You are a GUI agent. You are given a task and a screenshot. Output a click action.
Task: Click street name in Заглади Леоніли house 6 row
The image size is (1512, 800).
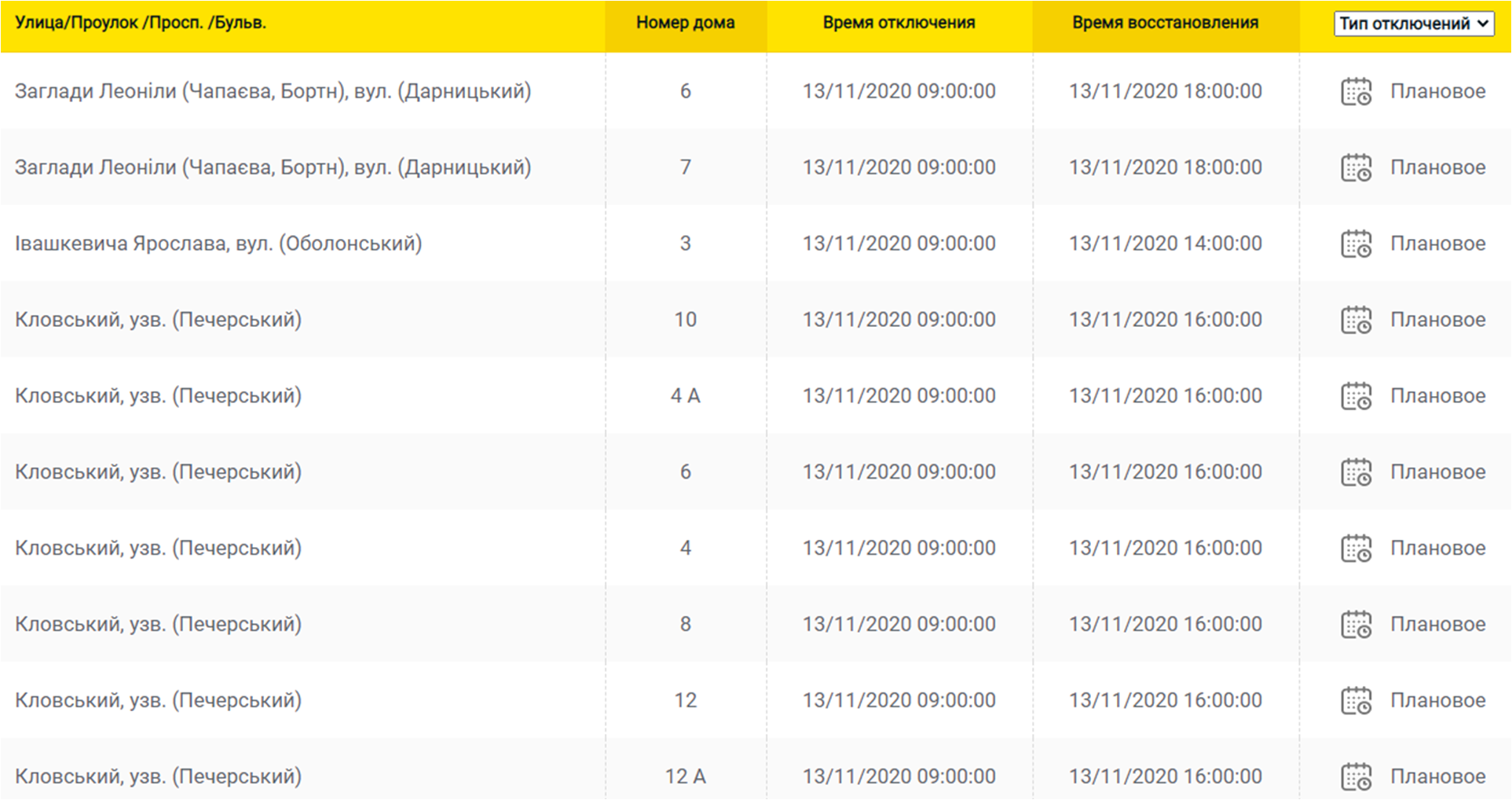[x=273, y=91]
